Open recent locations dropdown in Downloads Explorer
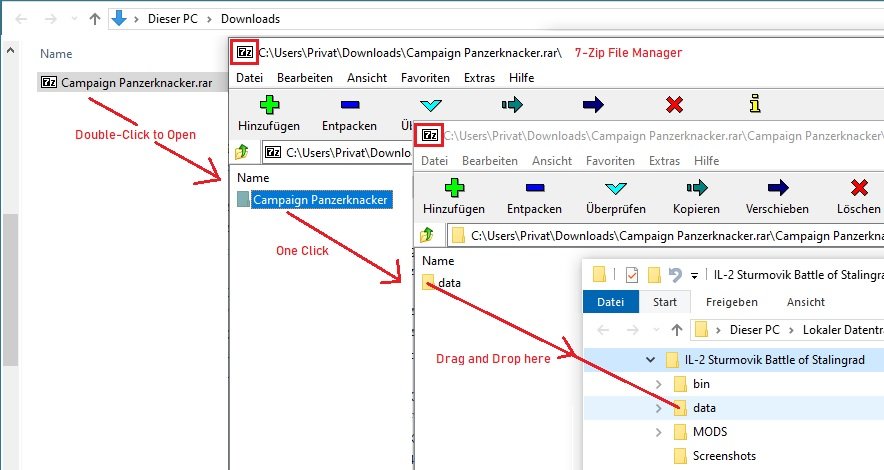The image size is (884, 470). click(x=74, y=19)
